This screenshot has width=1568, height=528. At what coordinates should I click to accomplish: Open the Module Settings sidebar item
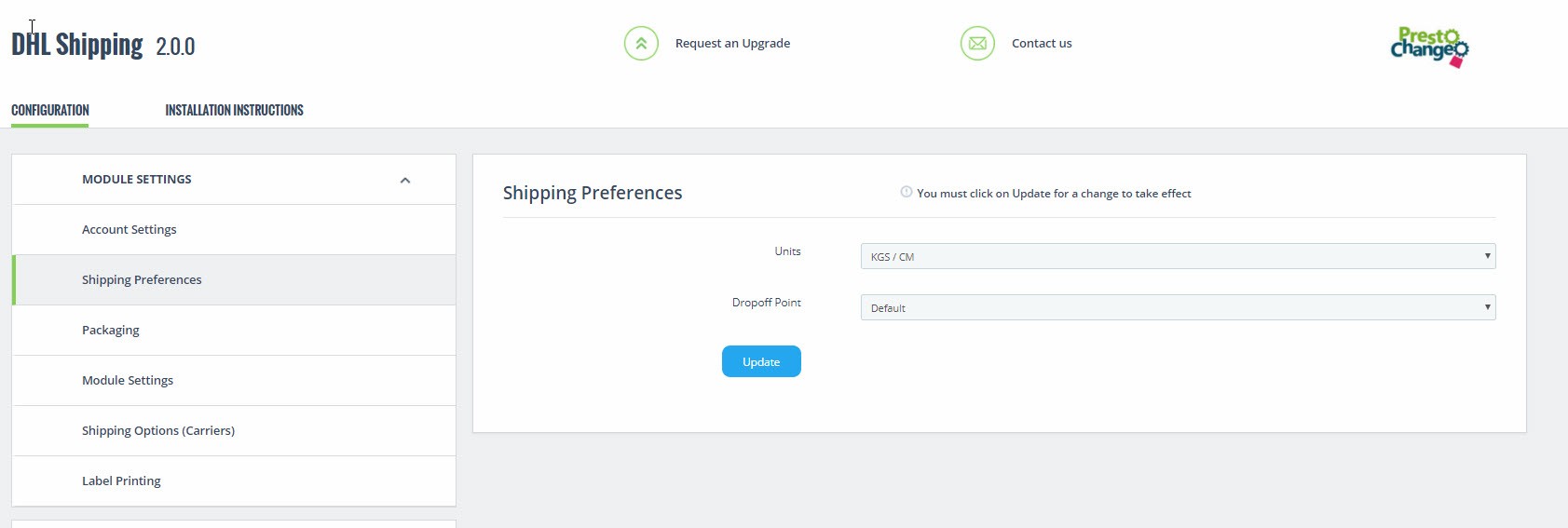tap(128, 380)
